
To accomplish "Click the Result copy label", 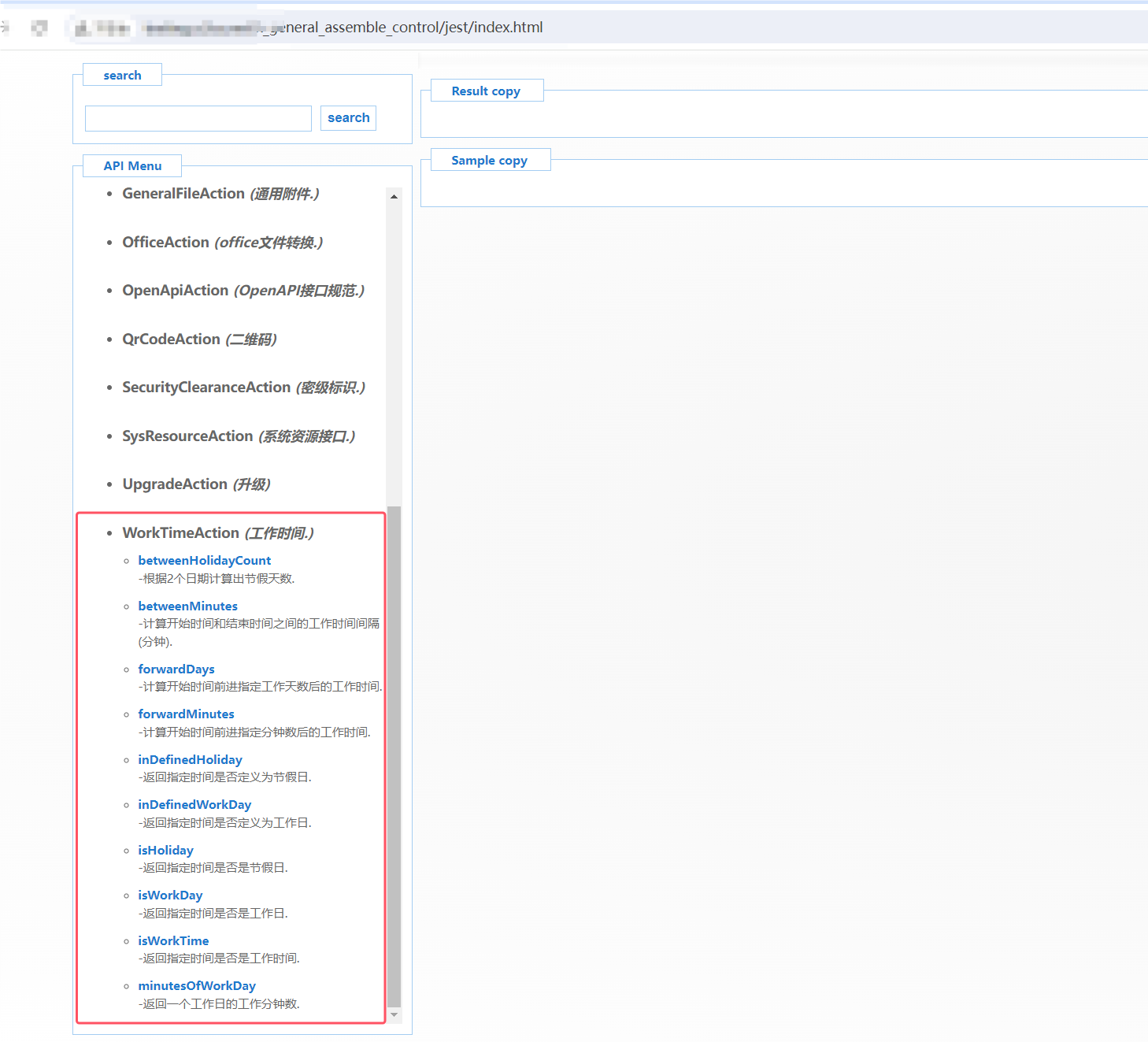I will (485, 91).
